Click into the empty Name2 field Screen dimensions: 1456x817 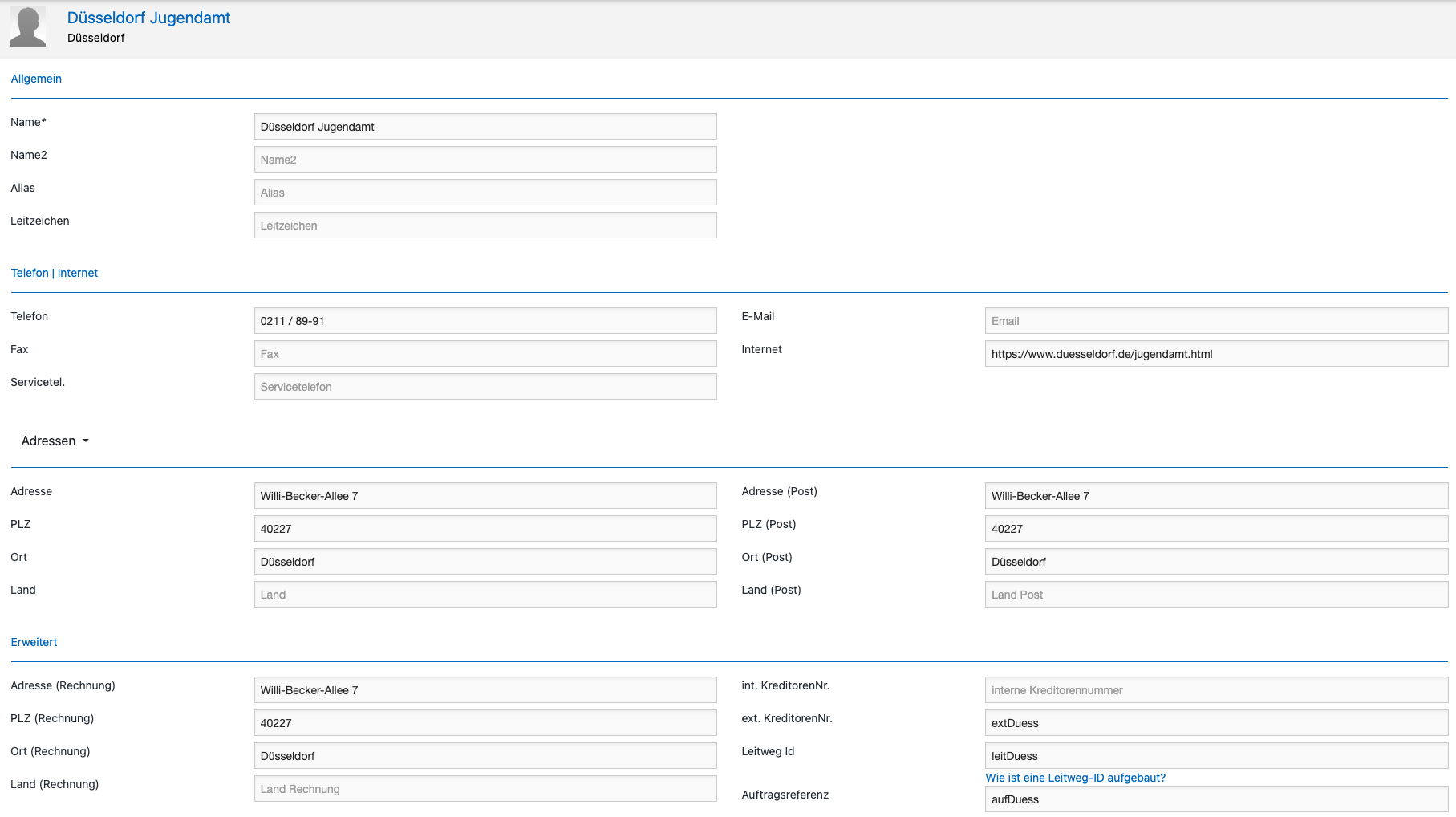pyautogui.click(x=485, y=160)
